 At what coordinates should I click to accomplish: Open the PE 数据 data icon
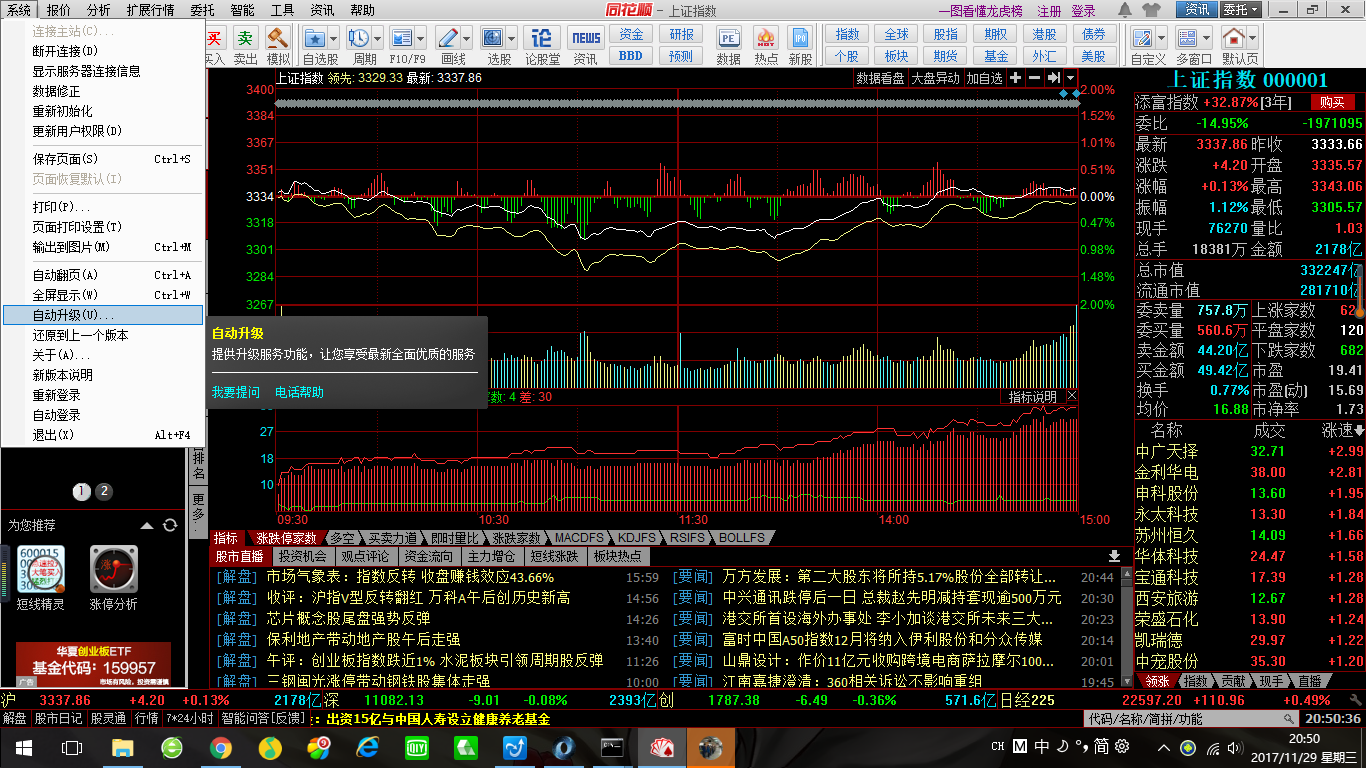point(729,39)
